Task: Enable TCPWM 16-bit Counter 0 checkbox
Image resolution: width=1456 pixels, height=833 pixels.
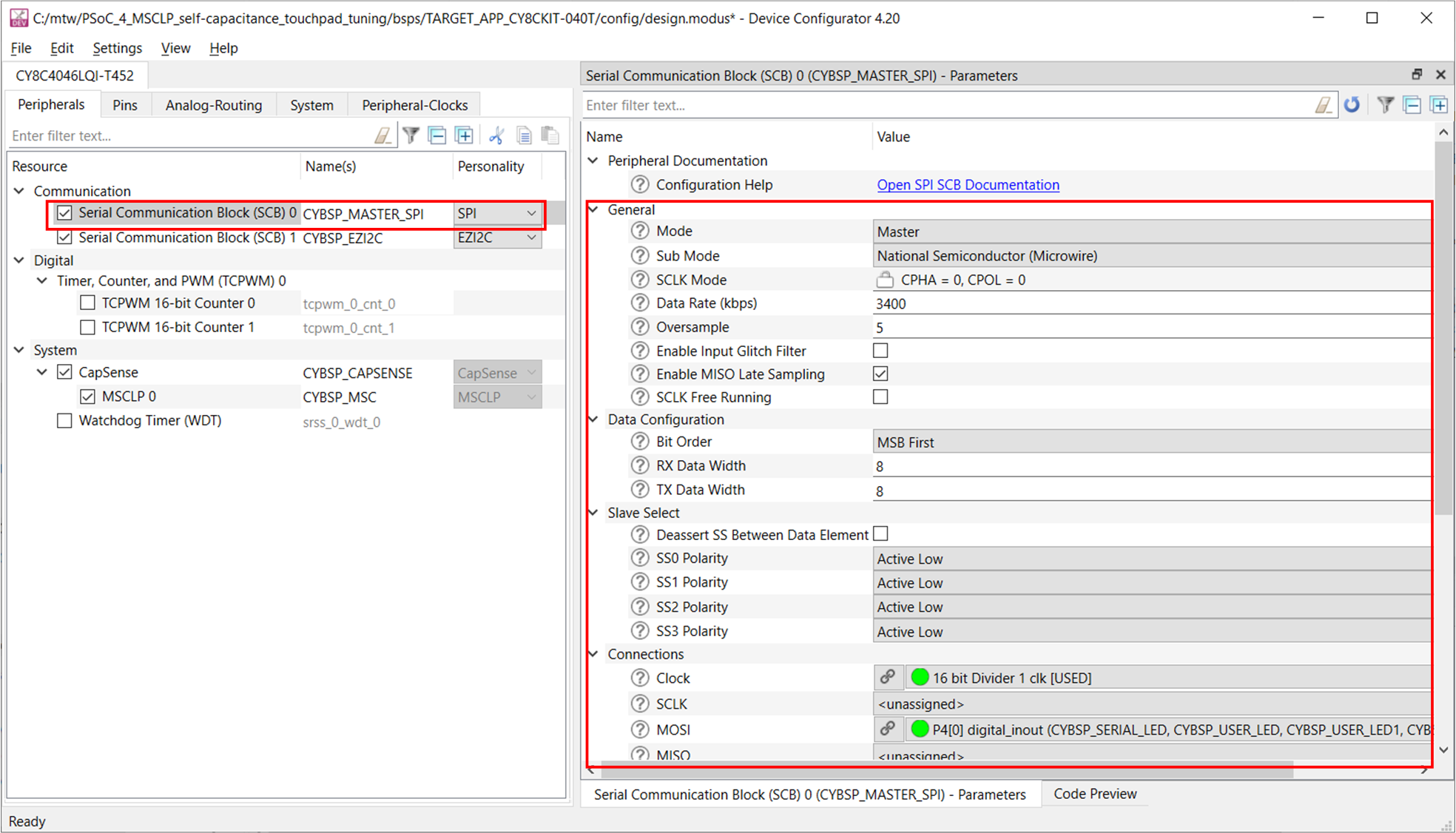Action: pyautogui.click(x=87, y=303)
